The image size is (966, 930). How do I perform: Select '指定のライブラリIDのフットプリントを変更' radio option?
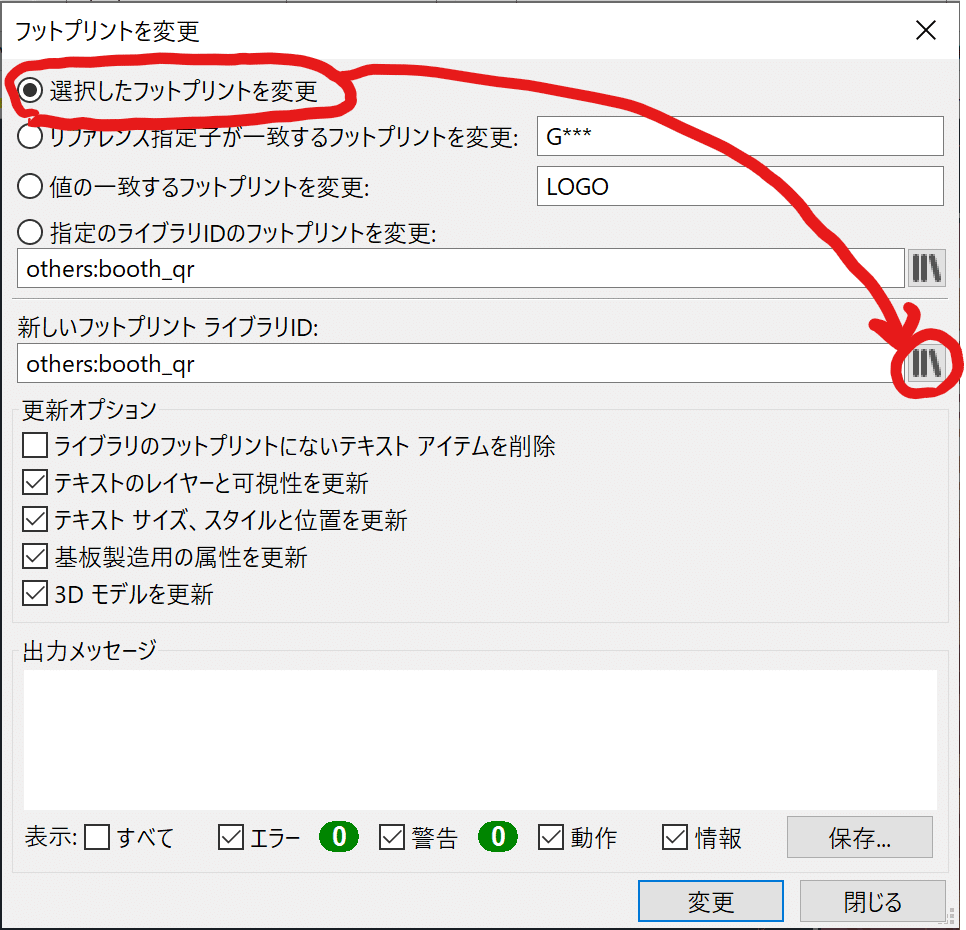click(30, 232)
